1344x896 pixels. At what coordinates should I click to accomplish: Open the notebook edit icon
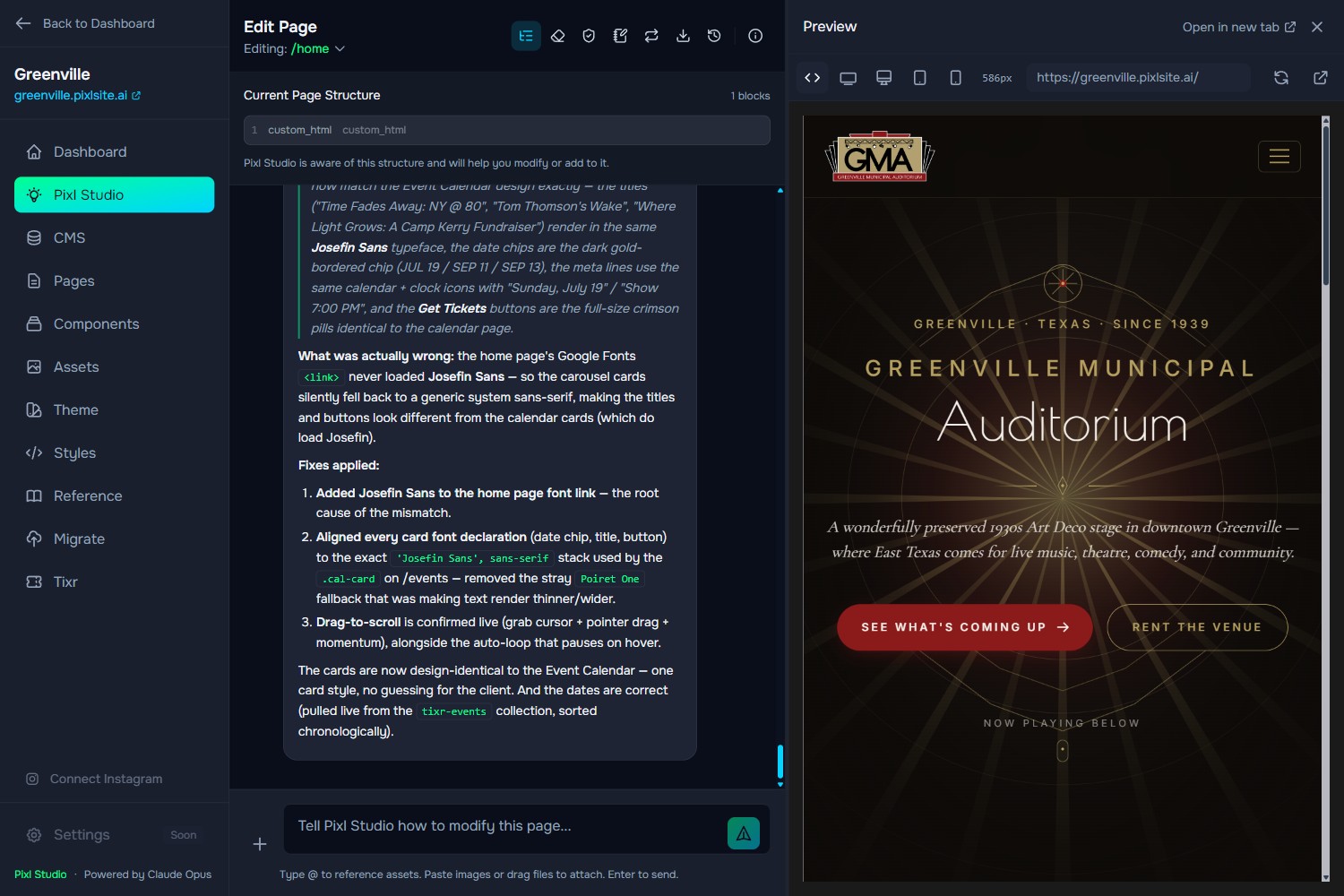point(620,36)
